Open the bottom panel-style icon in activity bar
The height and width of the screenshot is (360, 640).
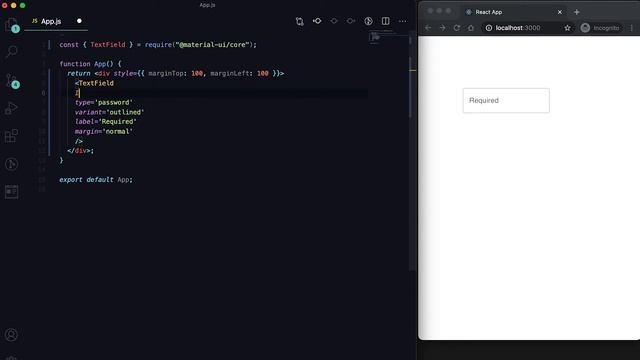point(11,191)
